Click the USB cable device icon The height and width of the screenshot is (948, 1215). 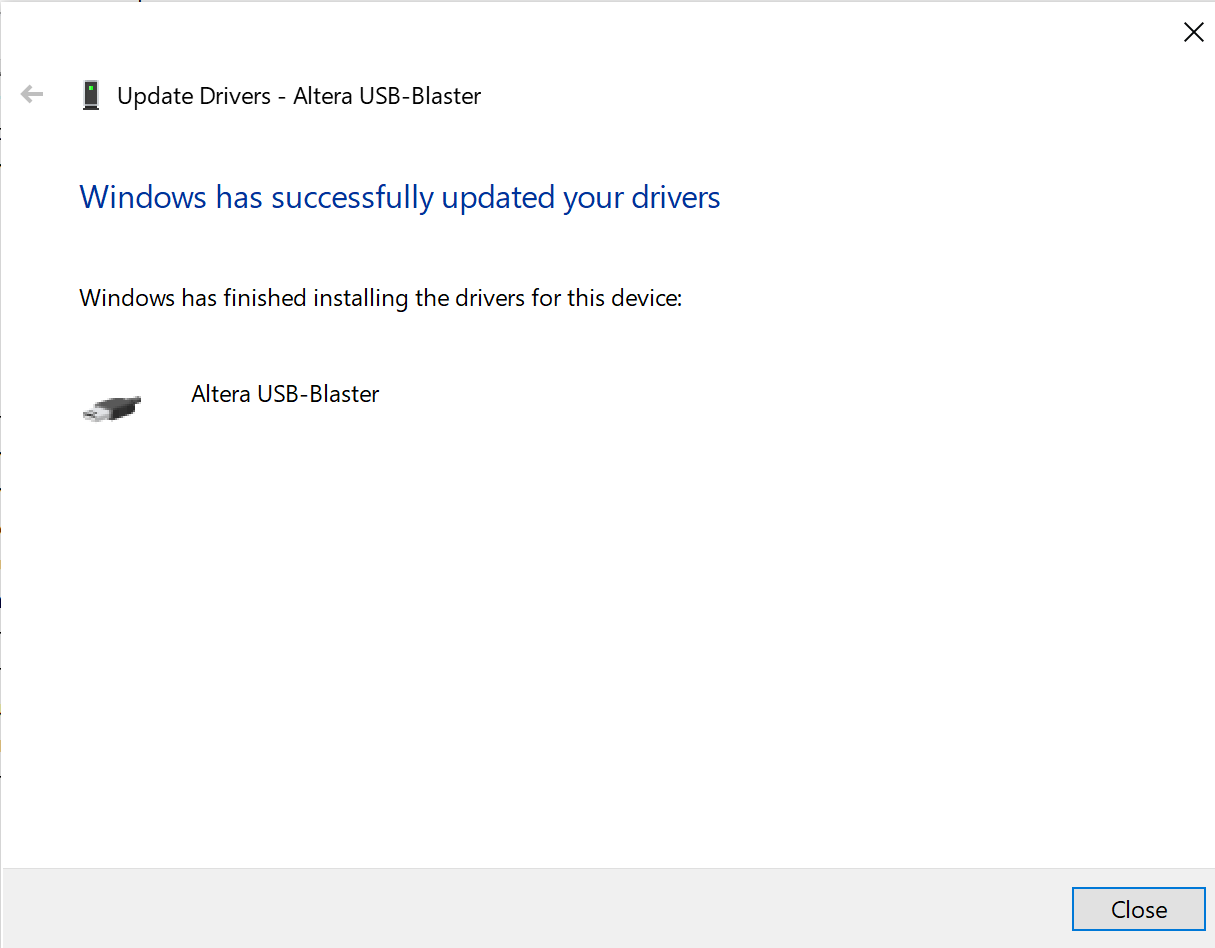(x=112, y=408)
